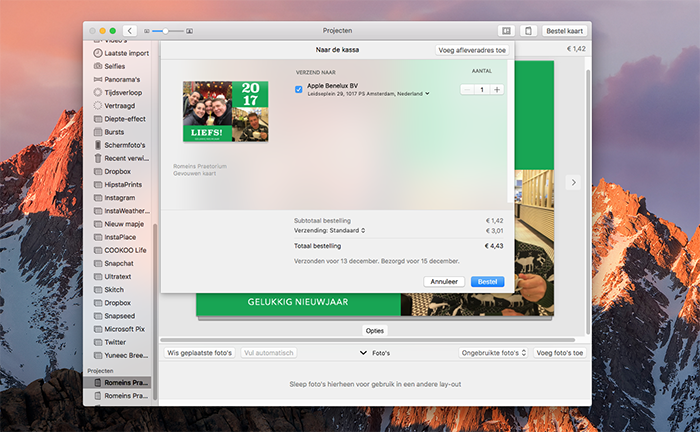Click the GELUKKIG NIEUWJAAR card banner
Screen dimensions: 700x432
(298, 302)
